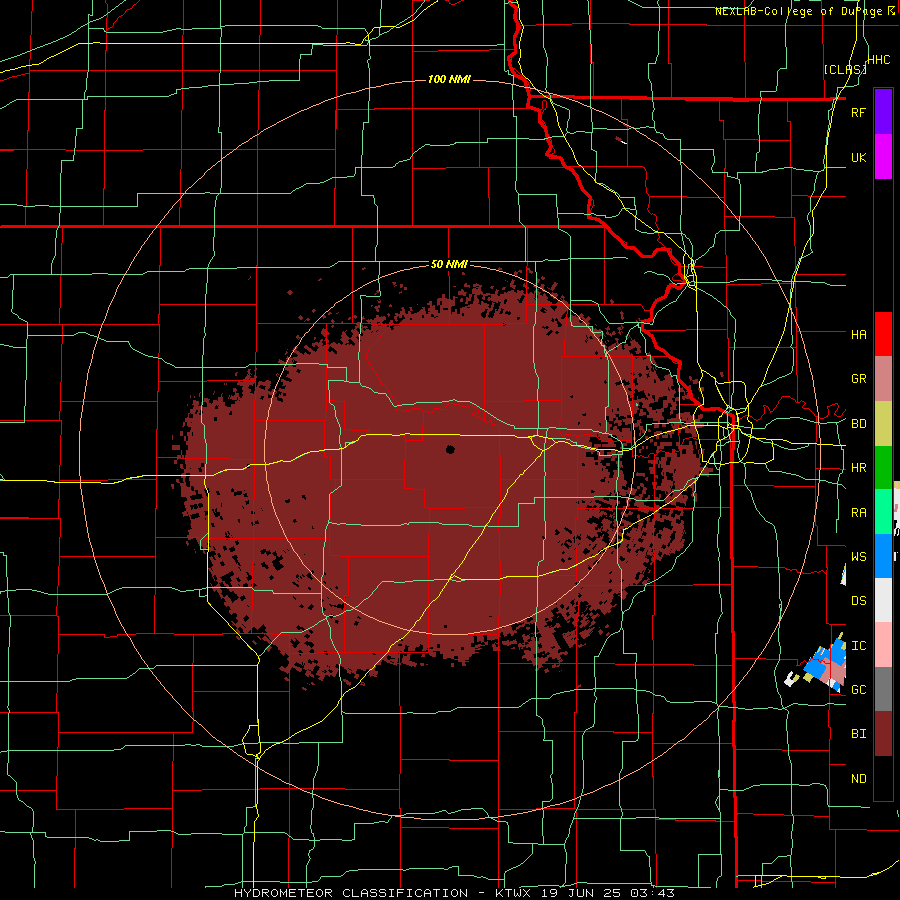Click the BI legend label

[858, 734]
